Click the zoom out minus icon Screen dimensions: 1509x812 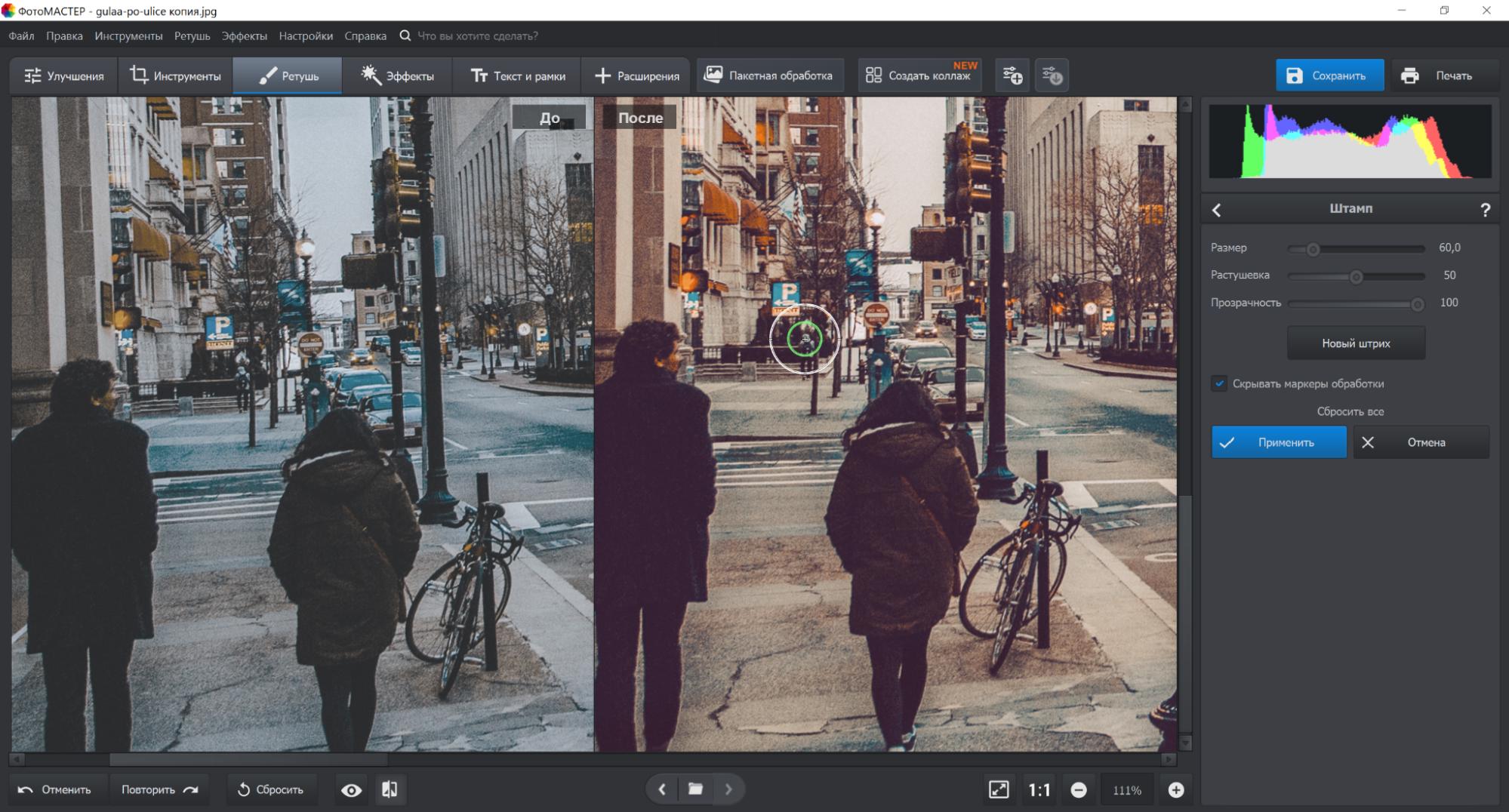point(1079,789)
